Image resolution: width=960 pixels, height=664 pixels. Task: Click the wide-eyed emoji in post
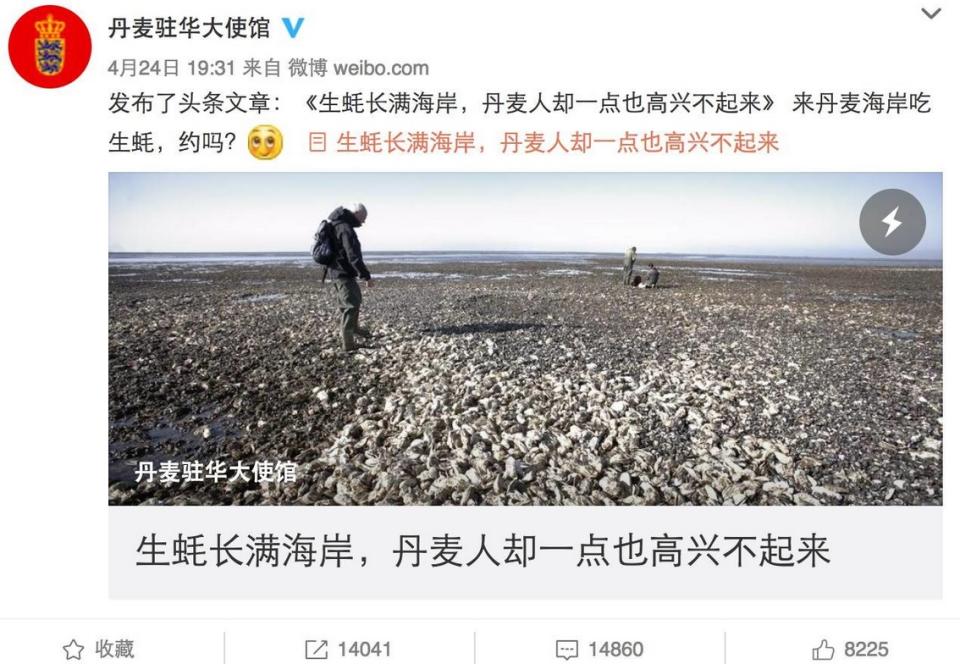click(x=265, y=142)
